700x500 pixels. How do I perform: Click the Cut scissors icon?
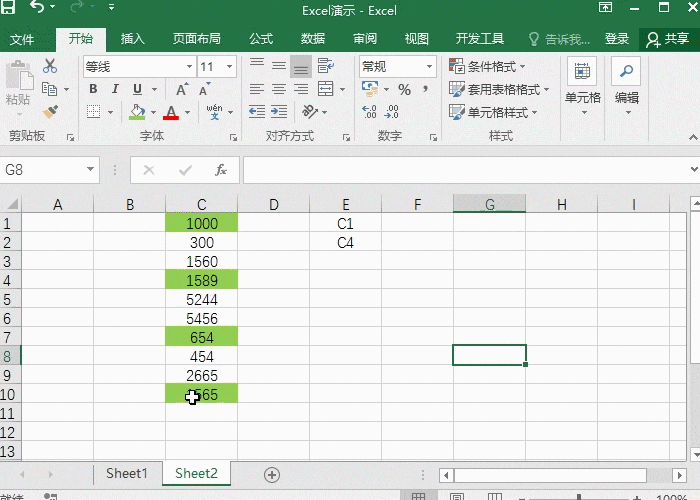(50, 66)
